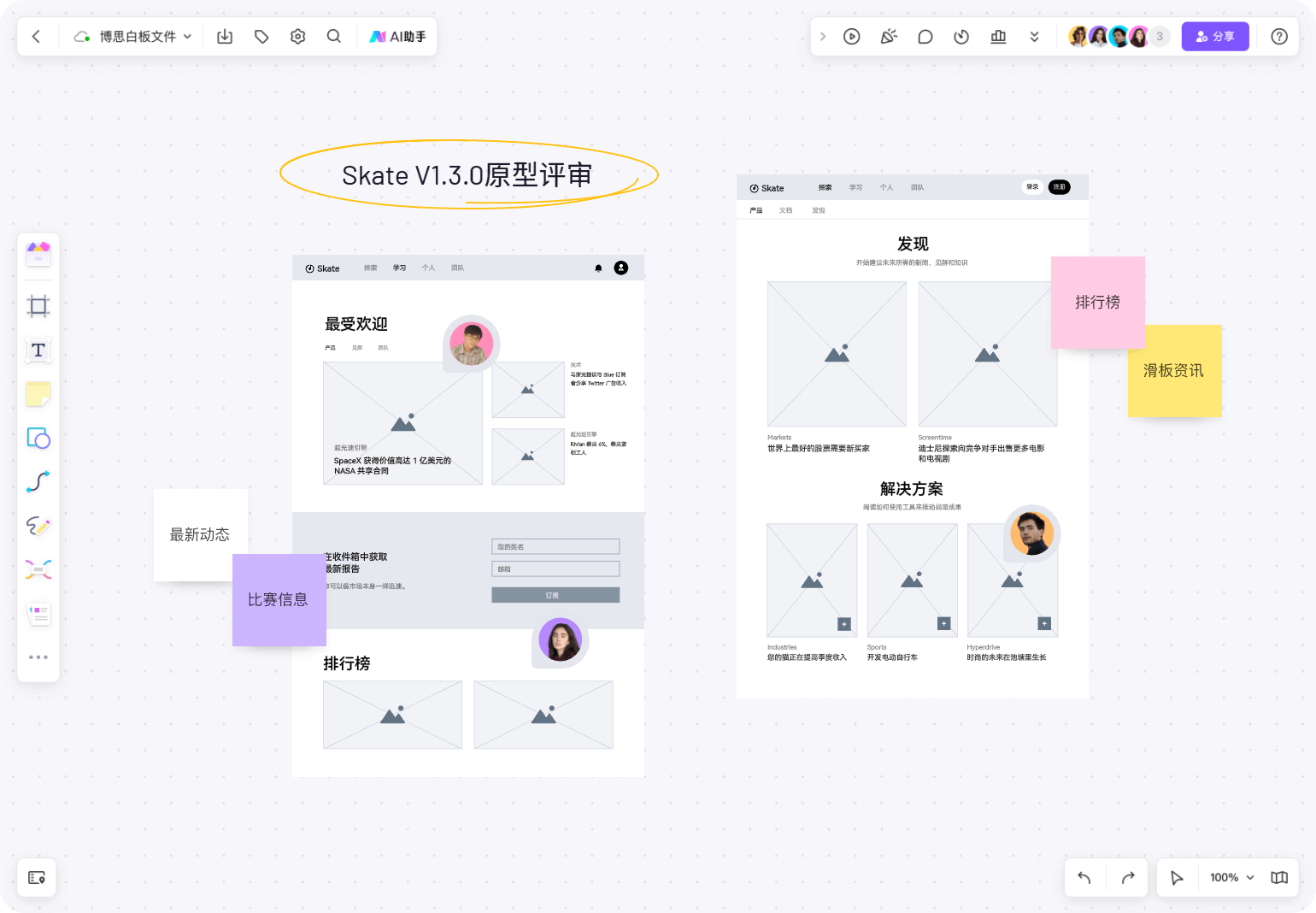Choose the connector line tool
The width and height of the screenshot is (1316, 913).
pyautogui.click(x=38, y=482)
